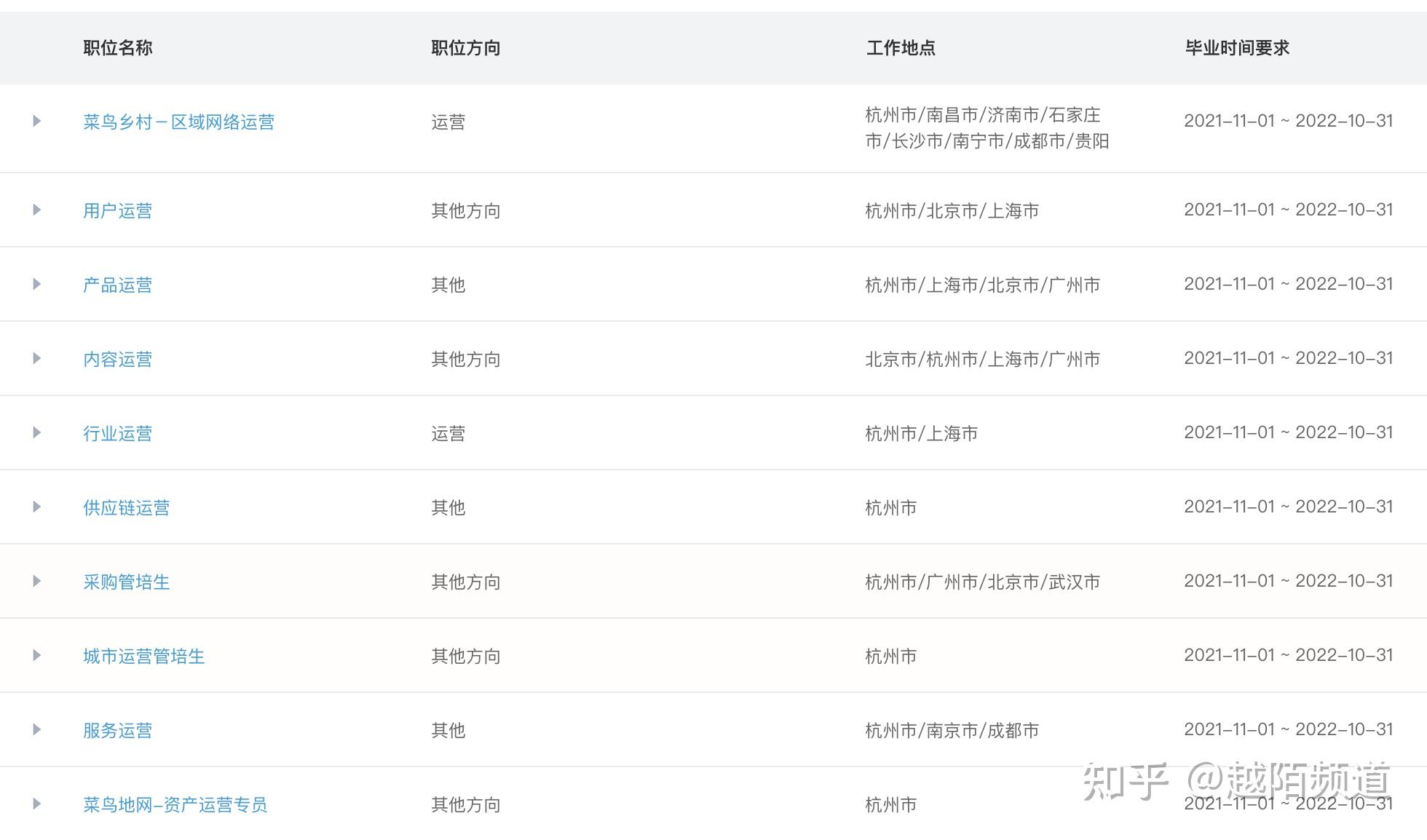The height and width of the screenshot is (840, 1427).
Task: Expand the 城市运营管培生 row arrow
Action: click(36, 656)
